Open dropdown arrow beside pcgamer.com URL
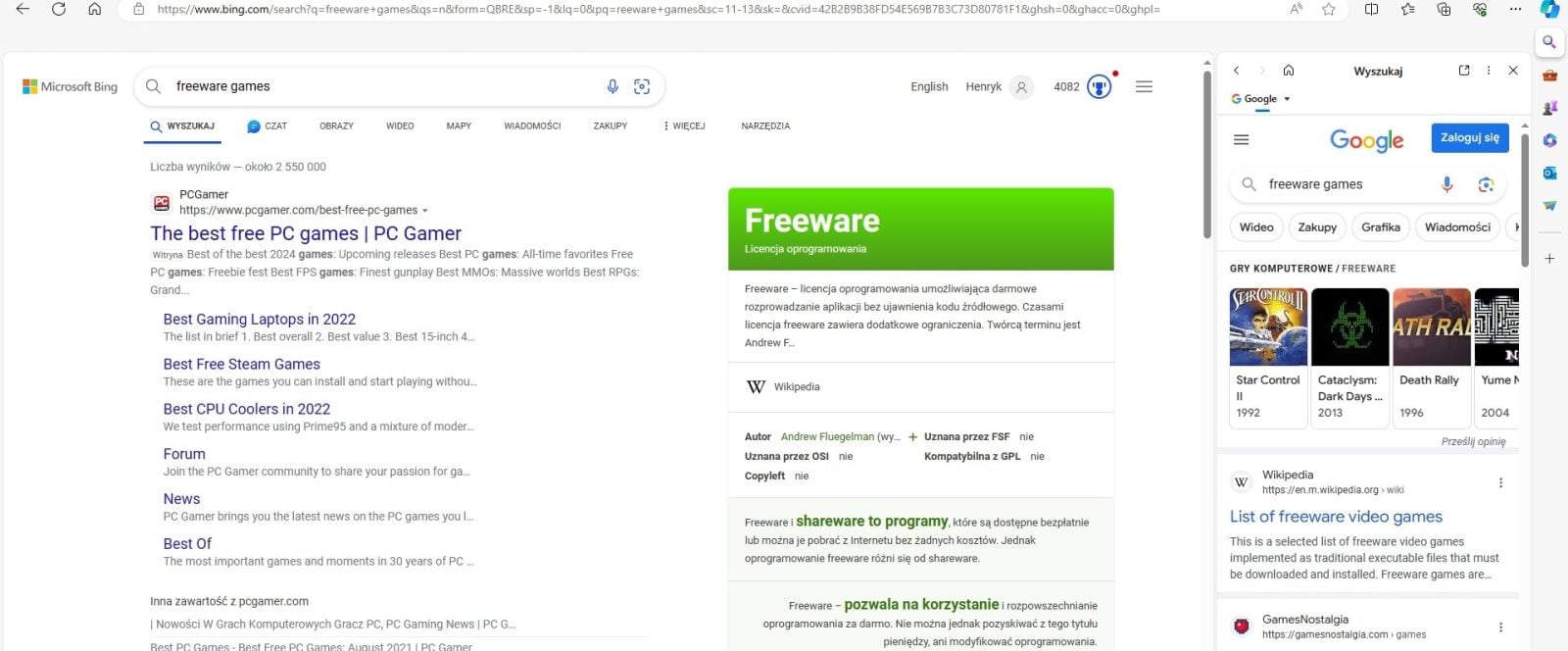 [x=425, y=211]
